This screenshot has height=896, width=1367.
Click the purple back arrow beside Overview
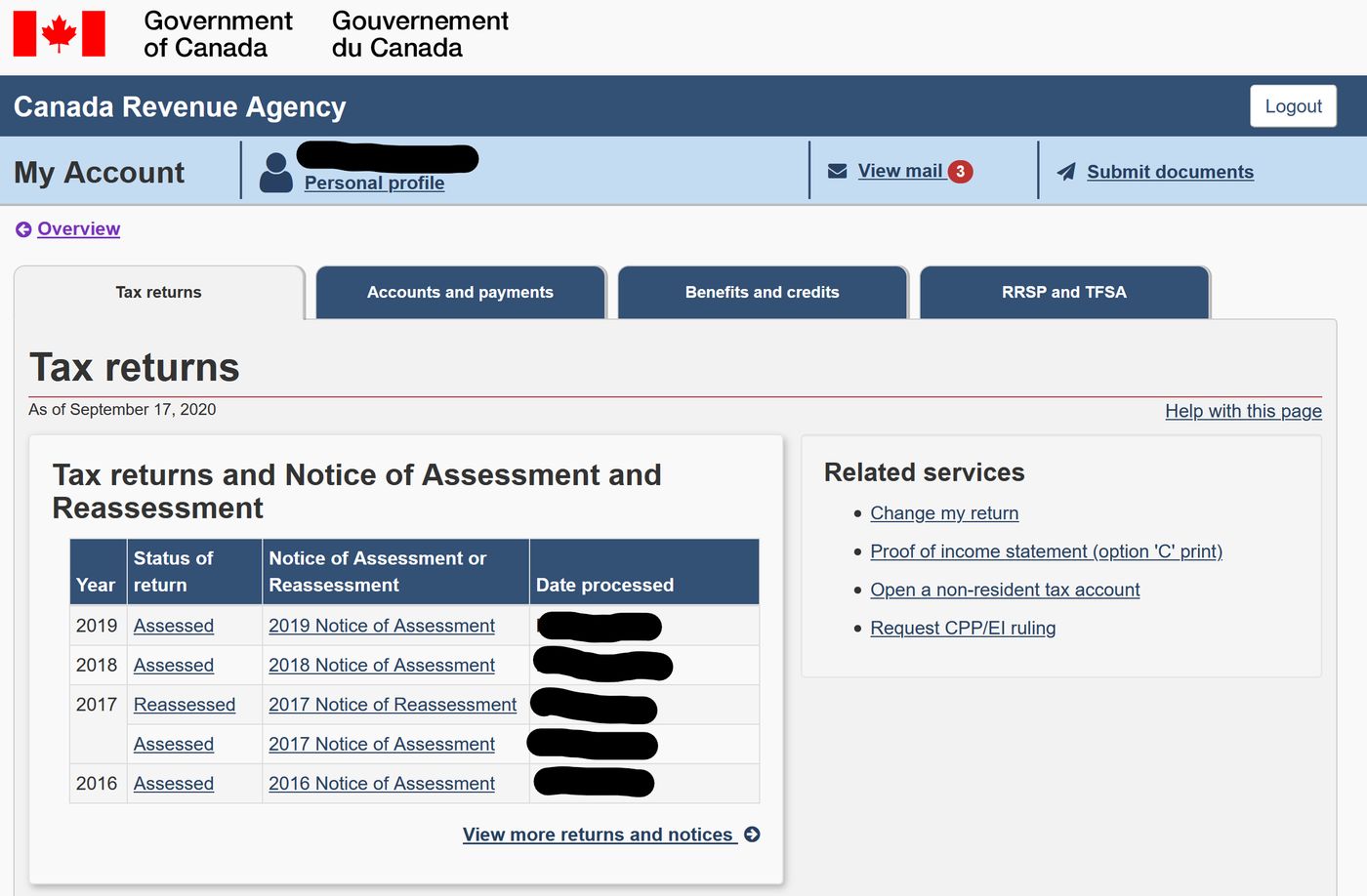(x=23, y=229)
